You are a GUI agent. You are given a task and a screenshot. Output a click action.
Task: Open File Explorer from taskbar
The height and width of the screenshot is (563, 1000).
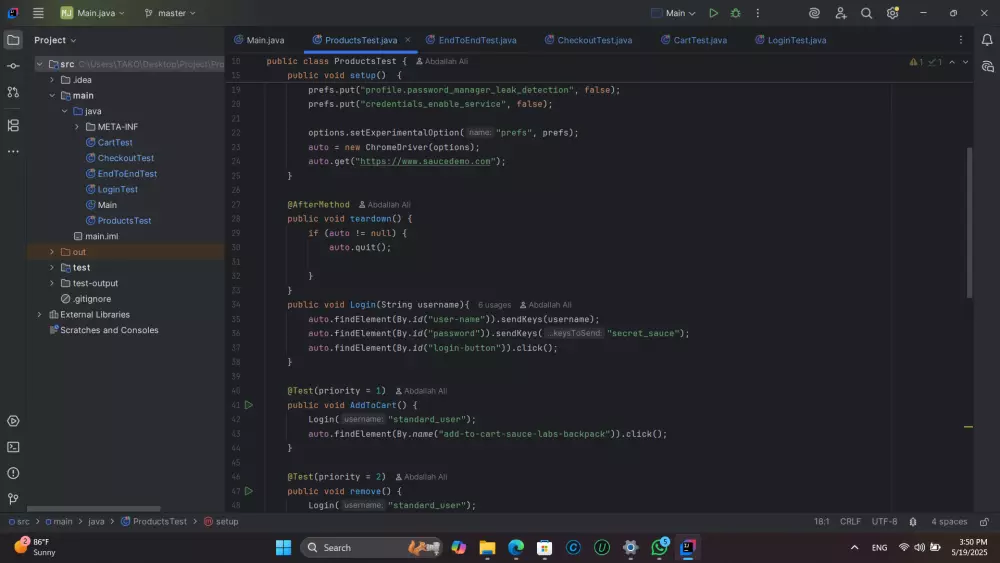[487, 547]
